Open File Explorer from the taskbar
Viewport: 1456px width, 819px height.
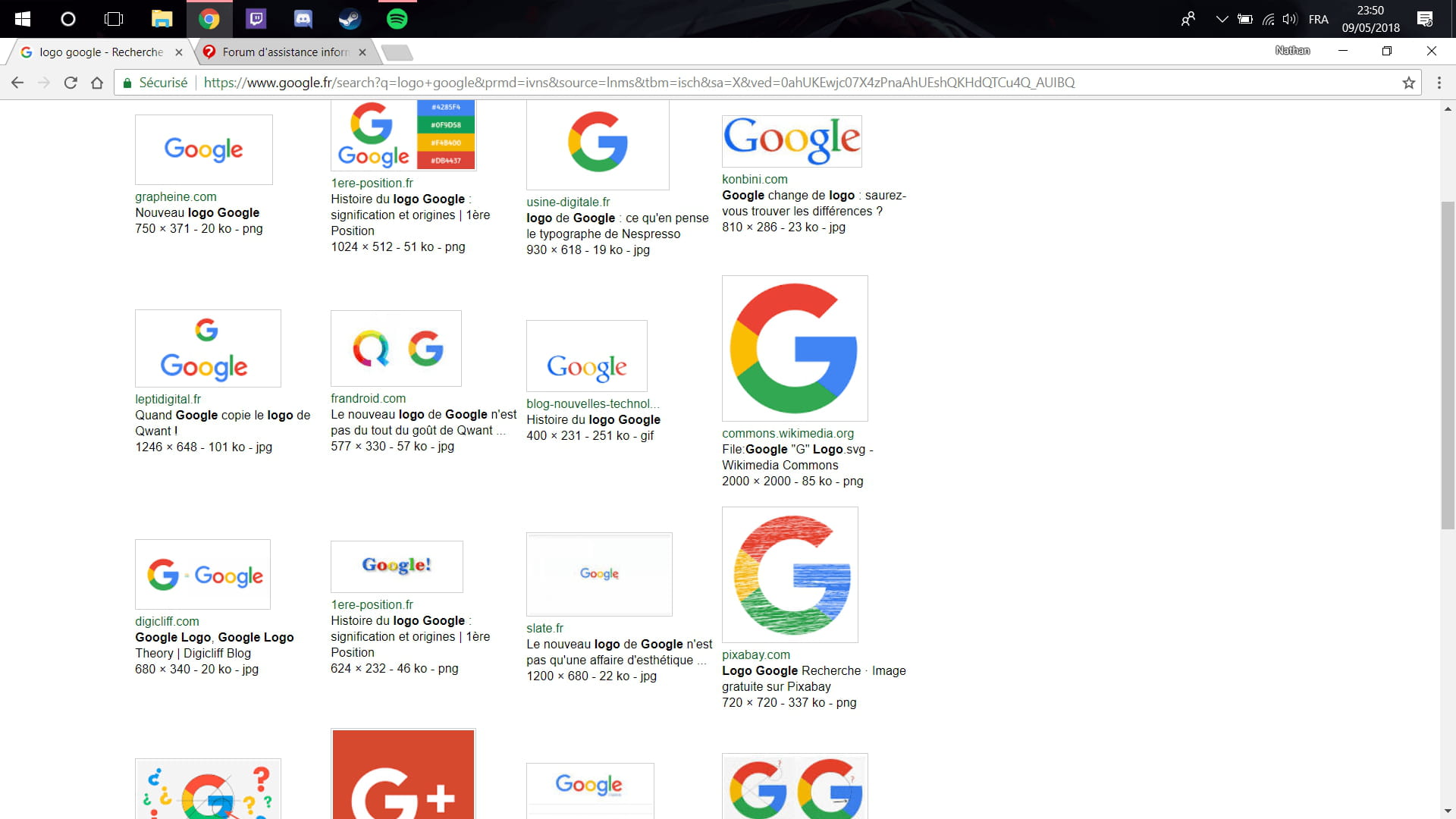[162, 19]
